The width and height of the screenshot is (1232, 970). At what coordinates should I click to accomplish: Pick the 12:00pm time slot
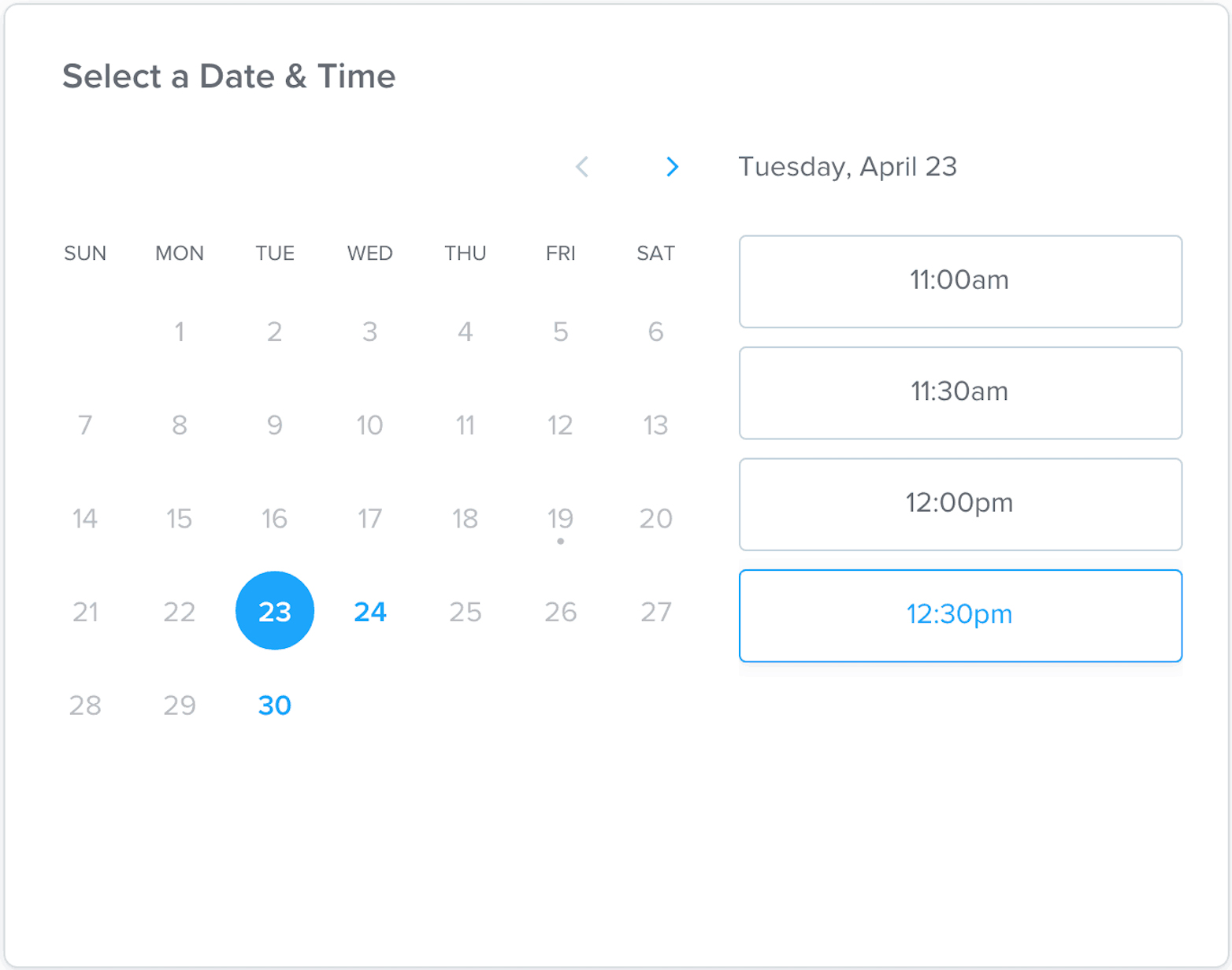[x=960, y=504]
